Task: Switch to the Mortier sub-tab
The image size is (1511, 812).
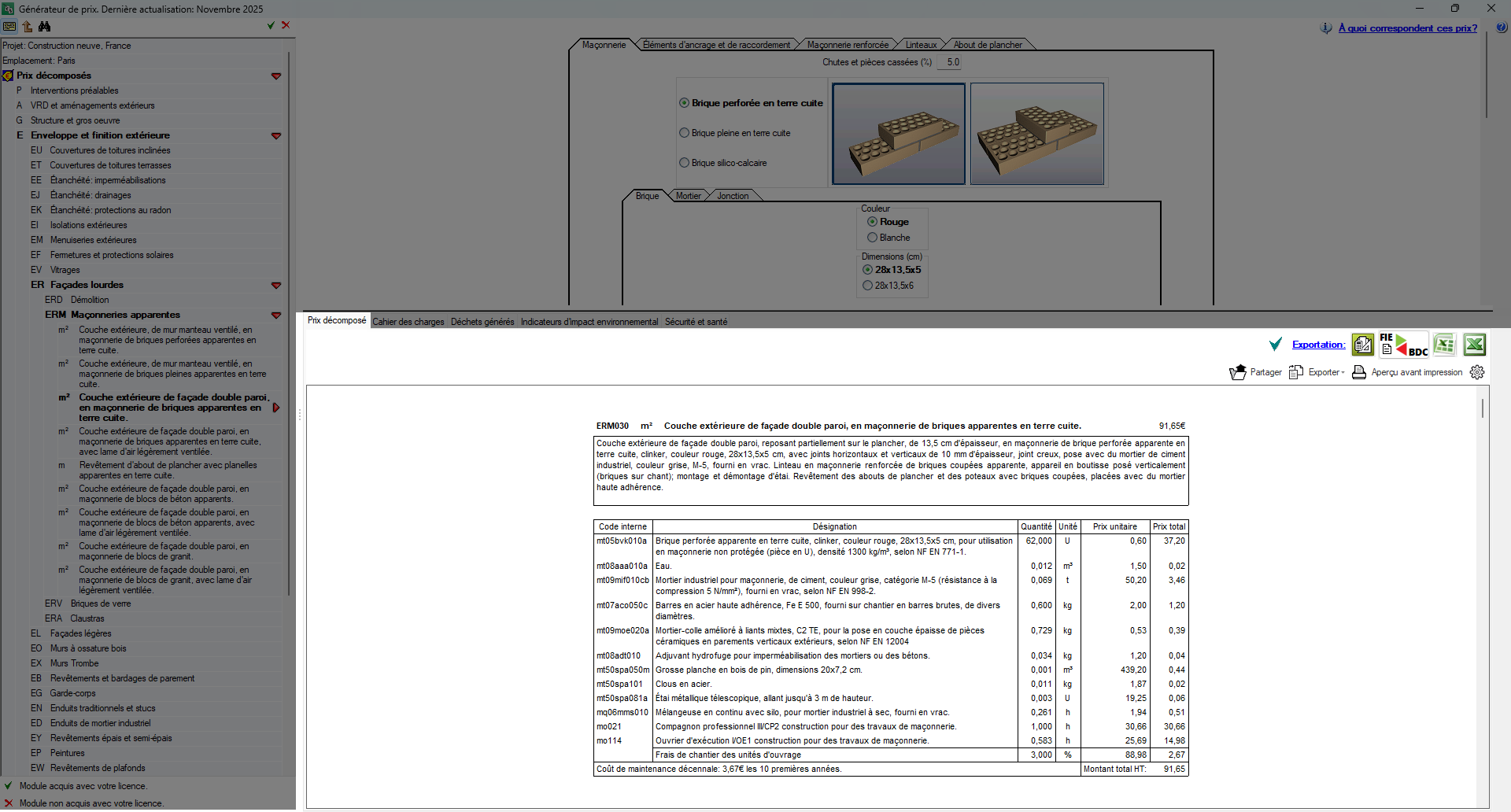Action: click(x=688, y=196)
